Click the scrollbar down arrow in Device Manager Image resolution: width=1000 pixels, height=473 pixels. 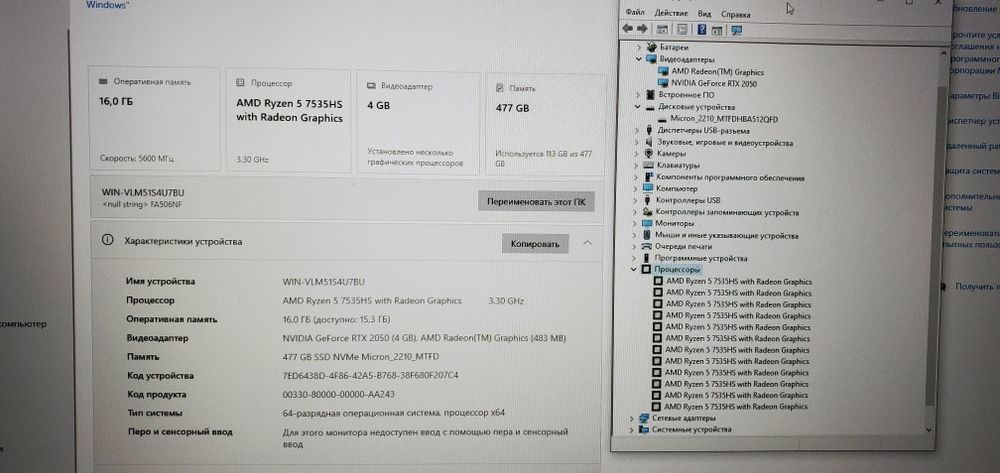click(929, 430)
